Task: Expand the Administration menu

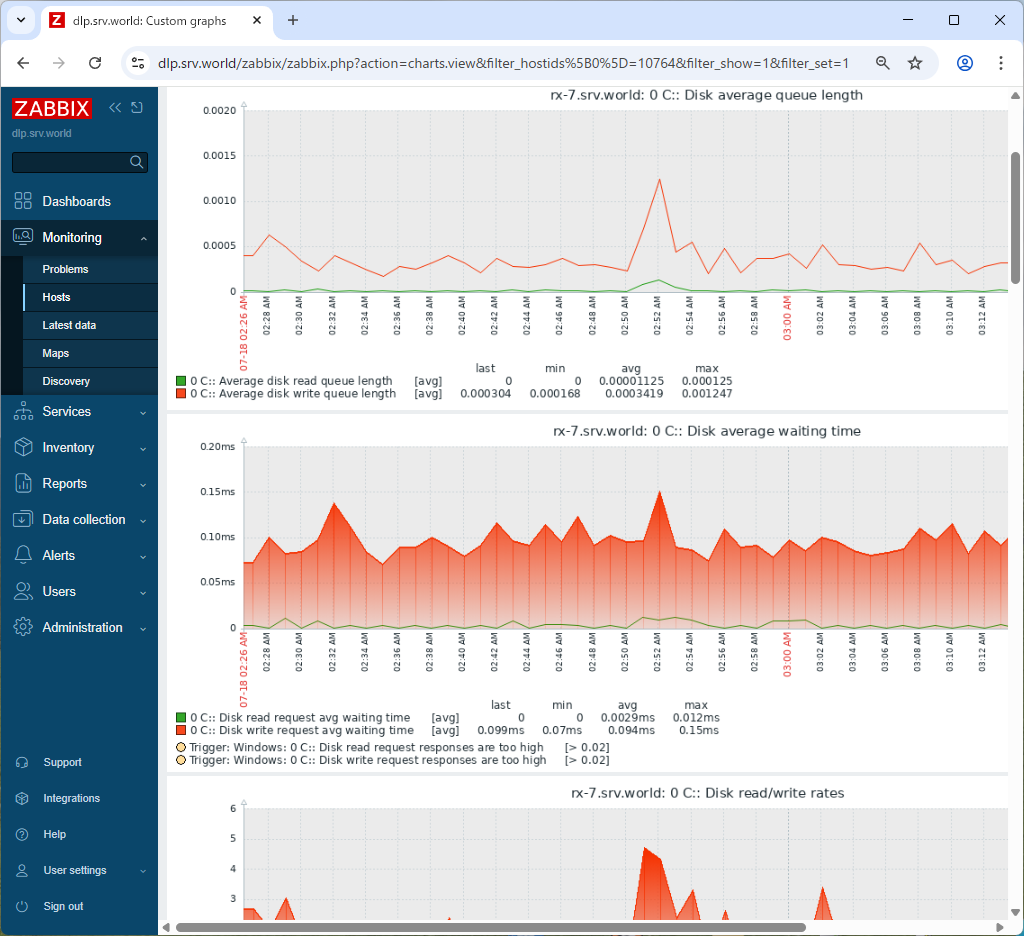Action: [80, 627]
